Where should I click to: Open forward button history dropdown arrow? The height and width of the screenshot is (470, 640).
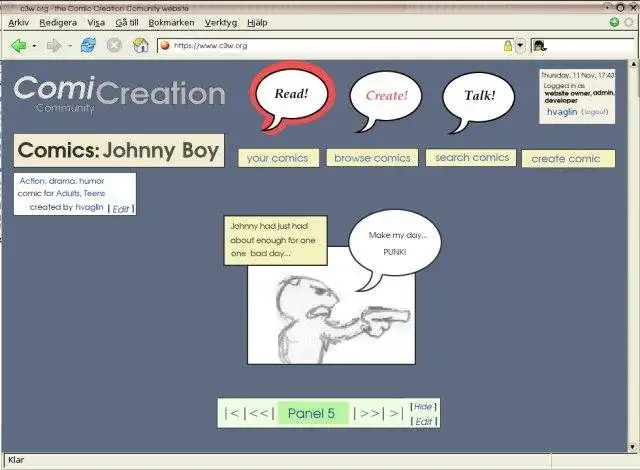(x=70, y=46)
